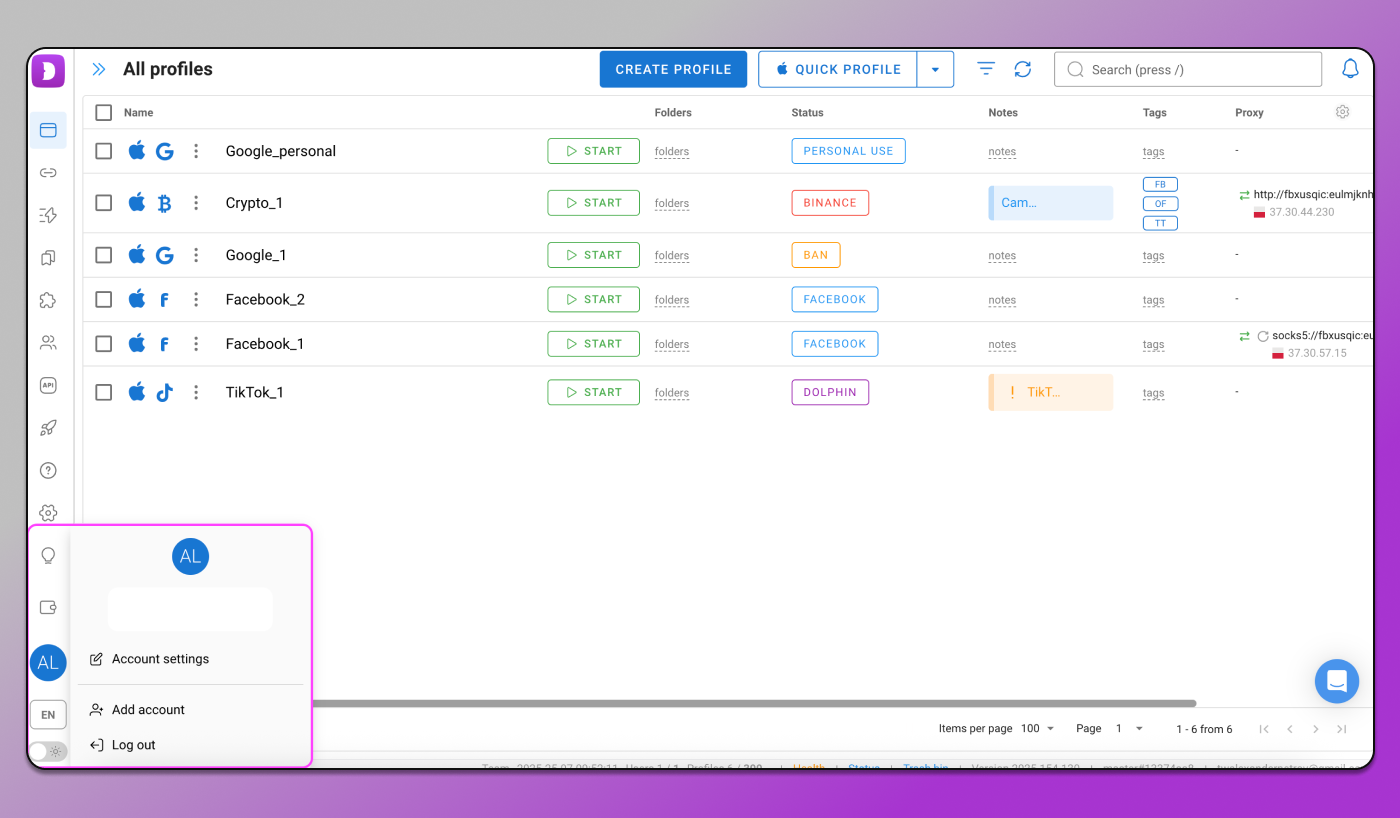The height and width of the screenshot is (818, 1400).
Task: Open the API icon in sidebar
Action: (48, 385)
